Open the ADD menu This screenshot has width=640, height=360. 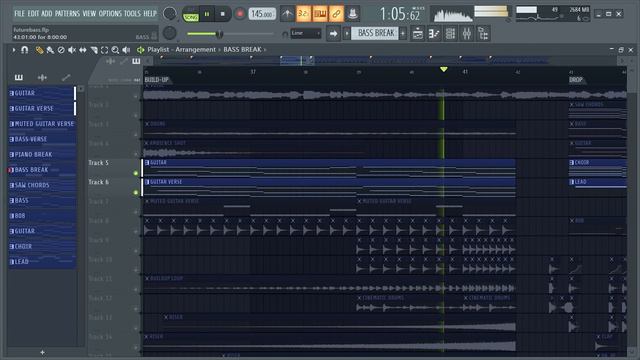coord(47,13)
